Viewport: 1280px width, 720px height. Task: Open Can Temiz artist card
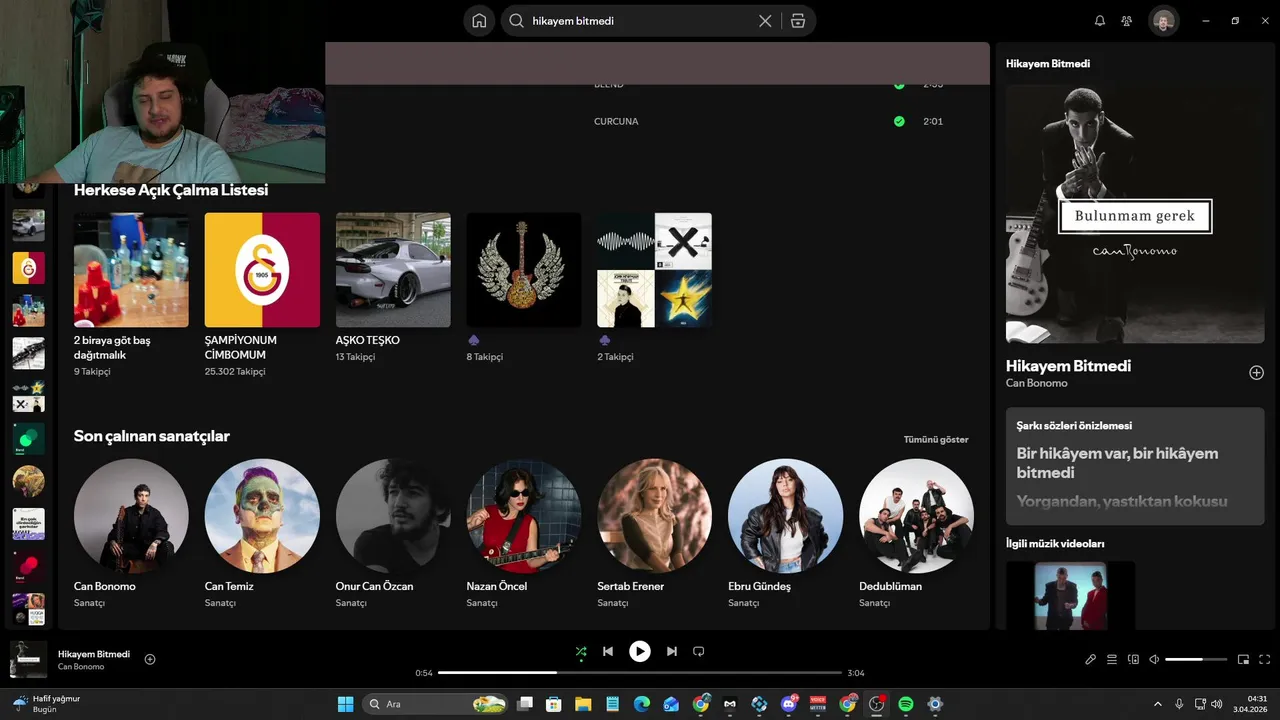(x=262, y=533)
